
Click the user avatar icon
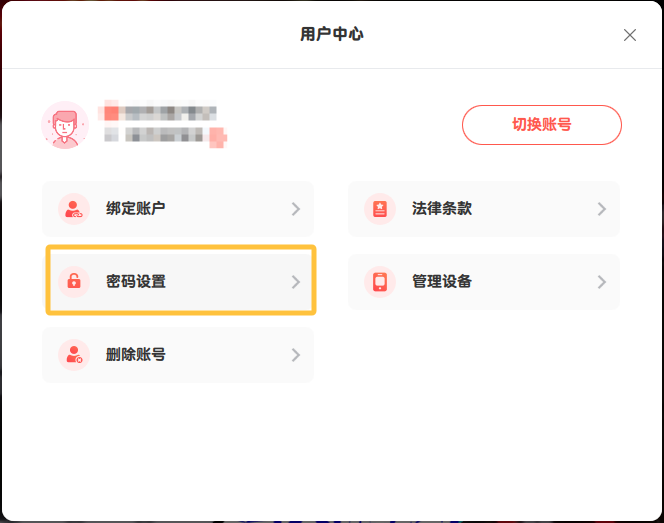(x=65, y=125)
